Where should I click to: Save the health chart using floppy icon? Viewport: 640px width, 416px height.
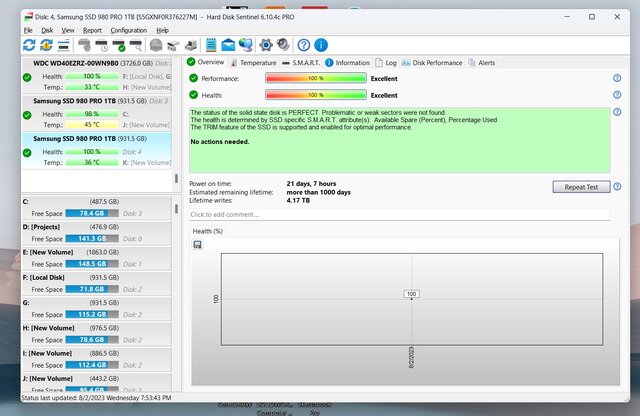(198, 244)
